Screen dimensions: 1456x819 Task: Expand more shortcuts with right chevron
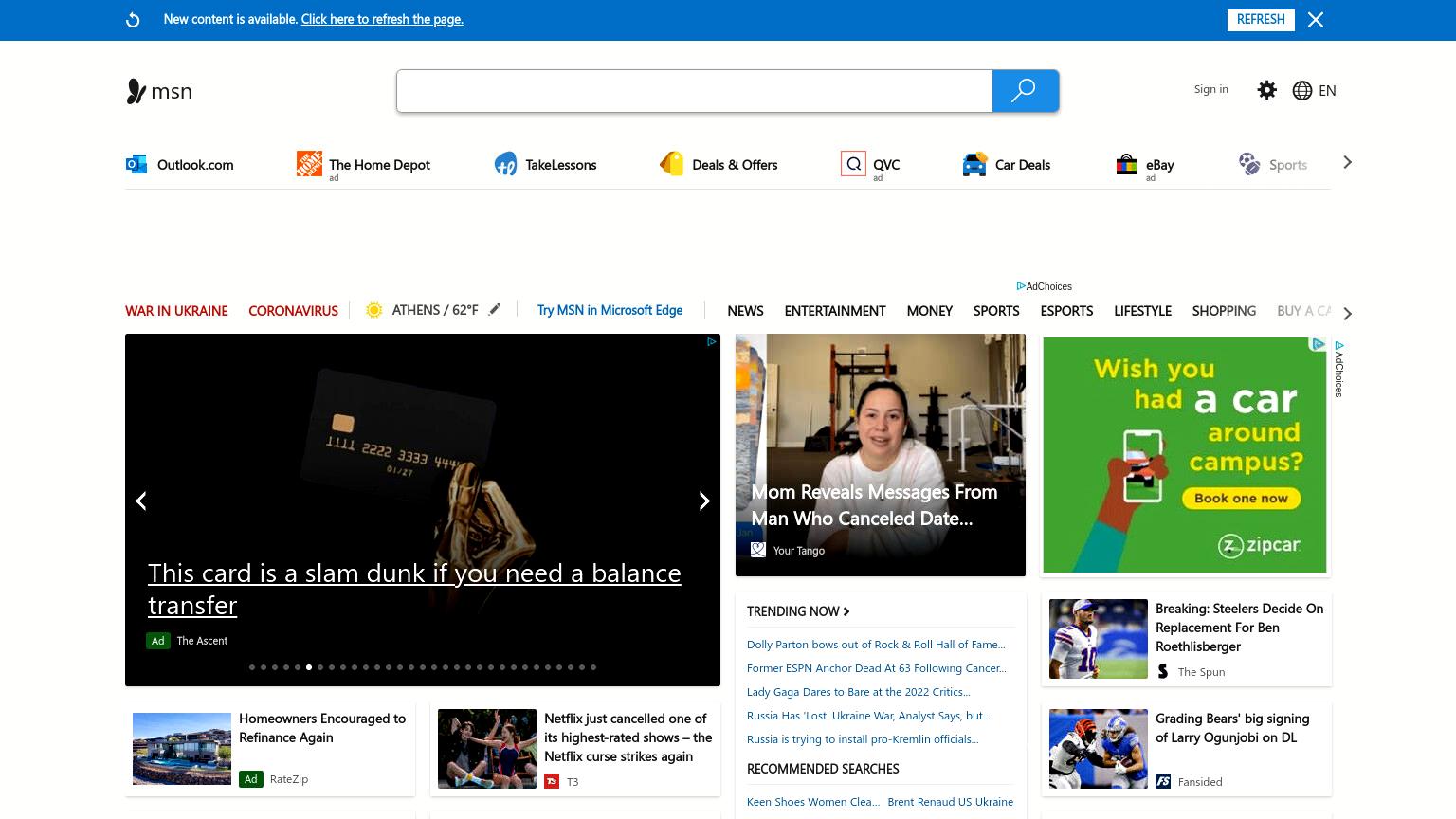click(x=1347, y=163)
